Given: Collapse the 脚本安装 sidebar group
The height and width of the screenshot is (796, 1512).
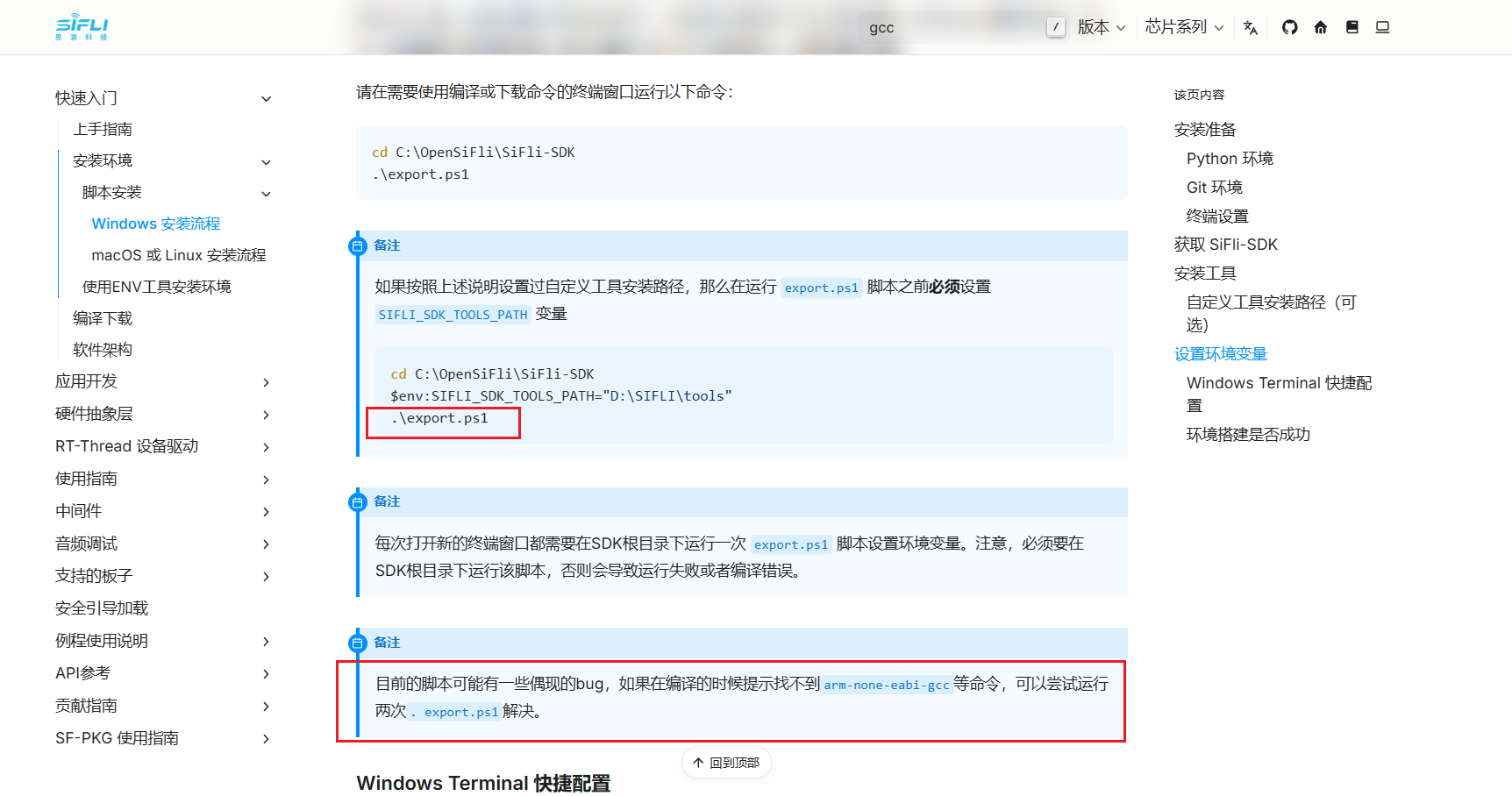Looking at the screenshot, I should click(267, 194).
